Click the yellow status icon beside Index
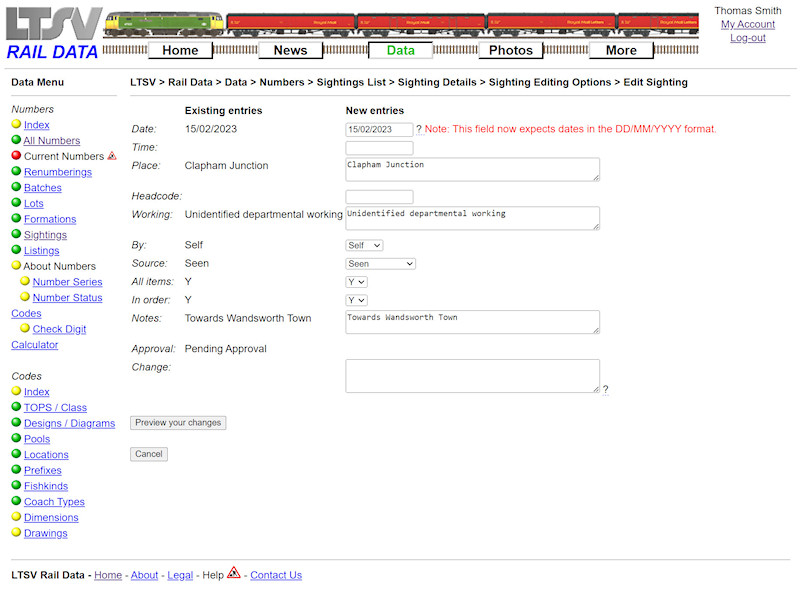800x592 pixels. coord(17,124)
